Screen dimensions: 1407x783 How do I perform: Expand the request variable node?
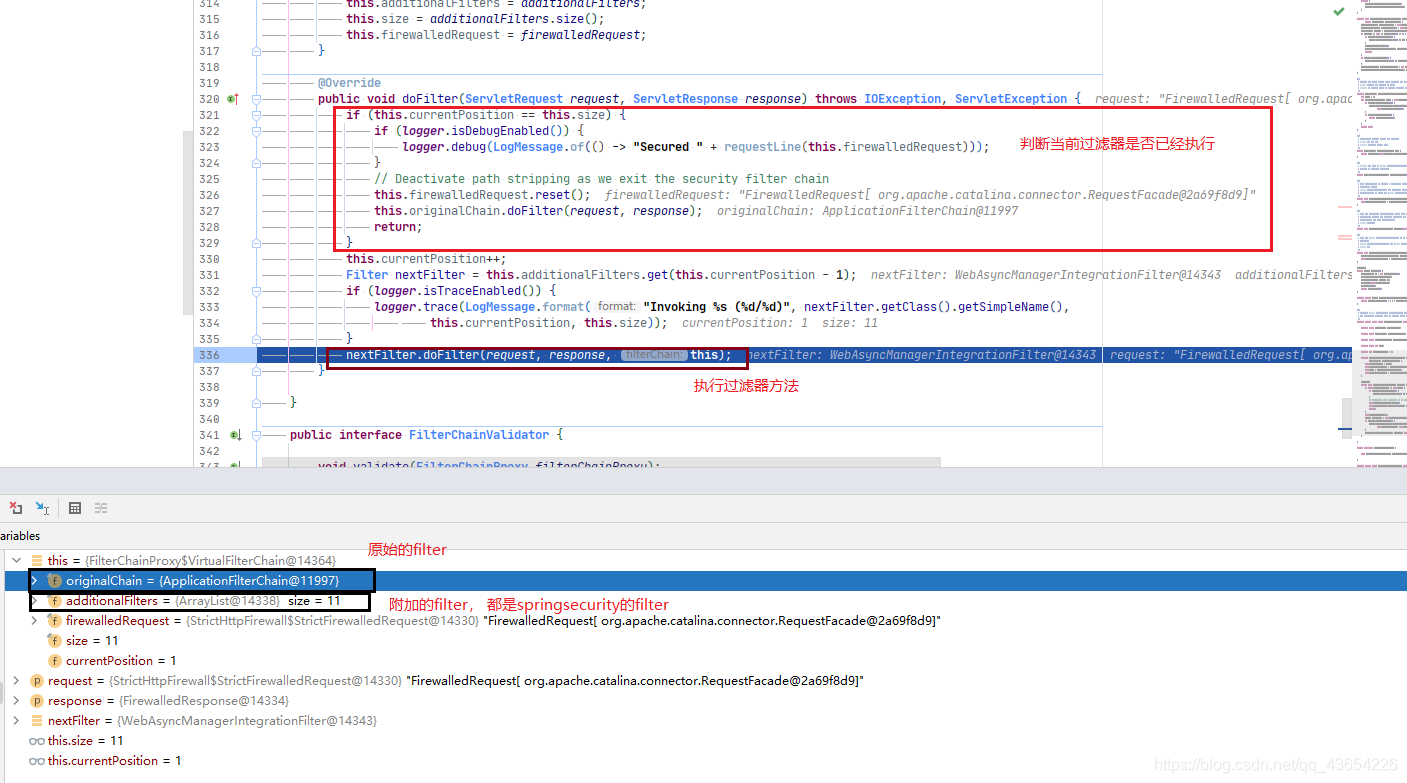(x=16, y=681)
